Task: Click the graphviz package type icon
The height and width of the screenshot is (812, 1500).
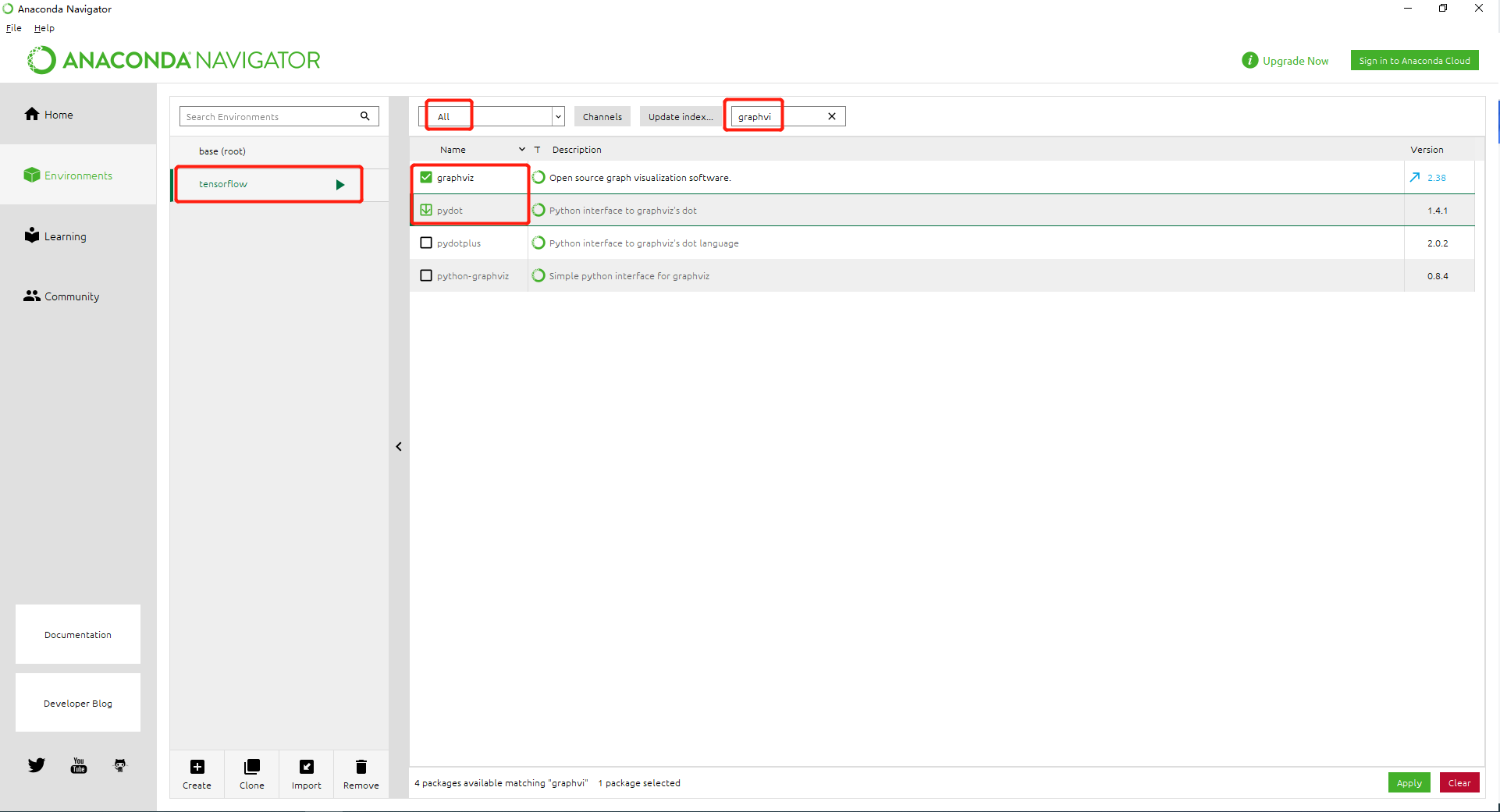Action: click(539, 177)
